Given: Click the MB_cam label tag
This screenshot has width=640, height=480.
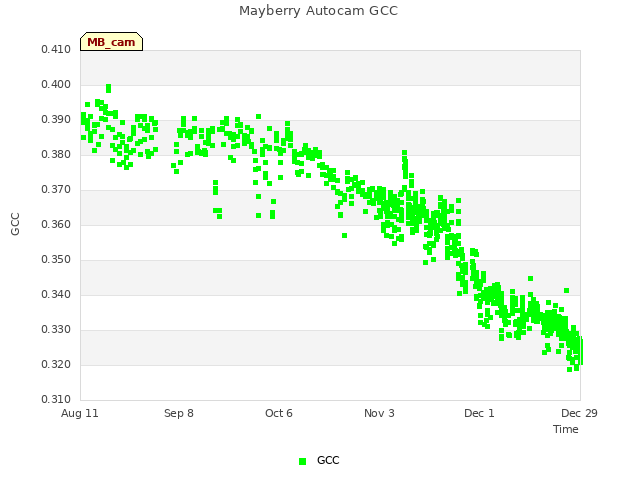Looking at the screenshot, I should click(111, 42).
